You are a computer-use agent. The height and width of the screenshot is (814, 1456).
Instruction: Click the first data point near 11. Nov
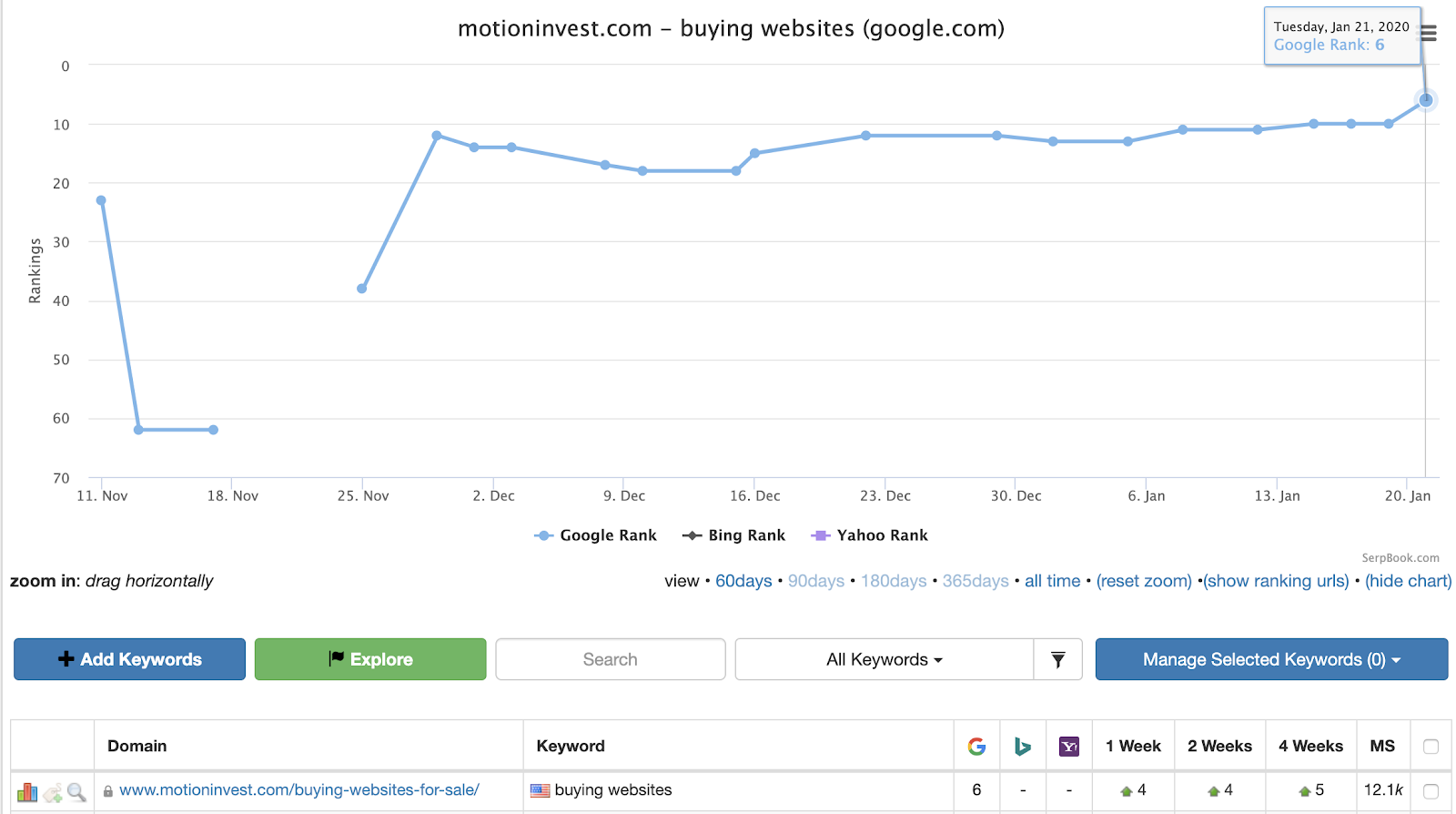(101, 200)
